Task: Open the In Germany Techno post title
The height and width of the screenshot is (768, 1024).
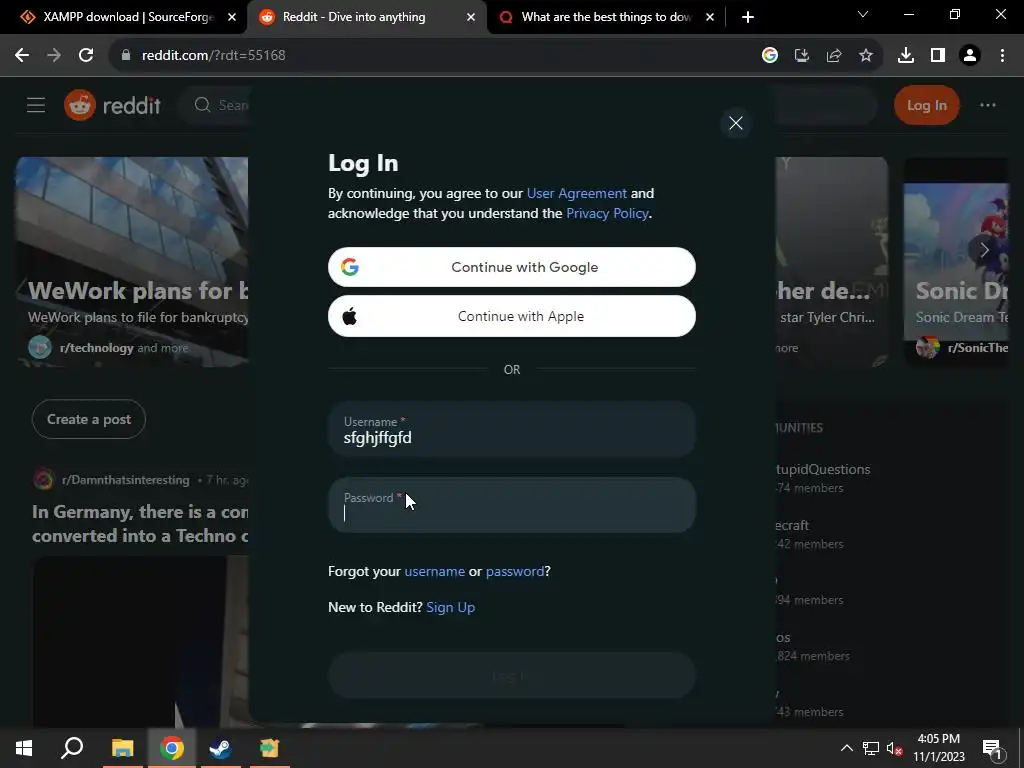Action: tap(140, 524)
